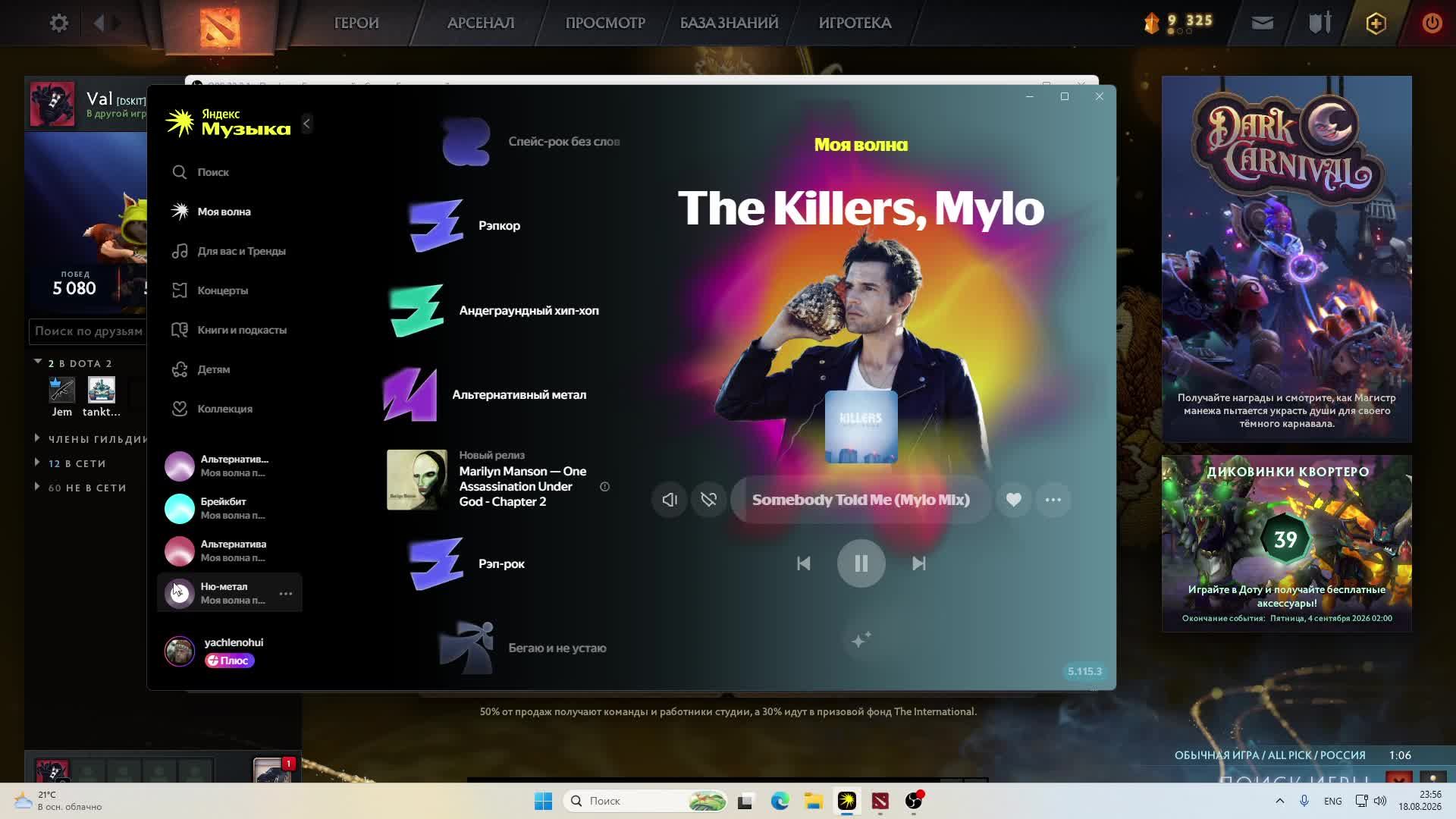1456x819 pixels.
Task: Play the Ню-метал wave station
Action: (180, 593)
